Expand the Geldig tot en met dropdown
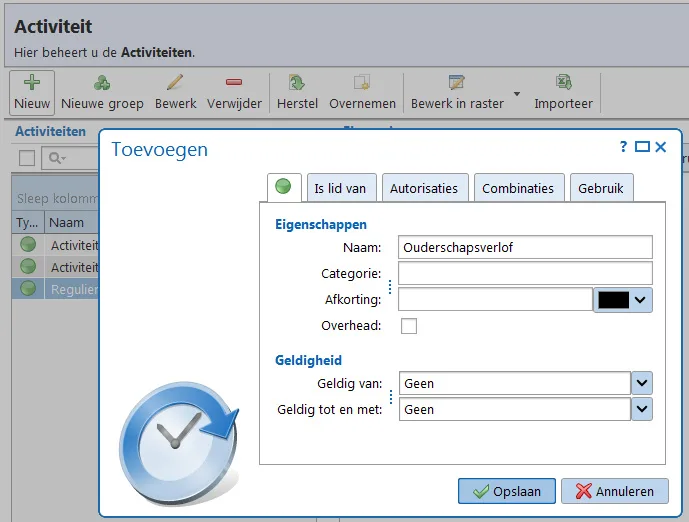Viewport: 689px width, 522px height. (x=642, y=409)
